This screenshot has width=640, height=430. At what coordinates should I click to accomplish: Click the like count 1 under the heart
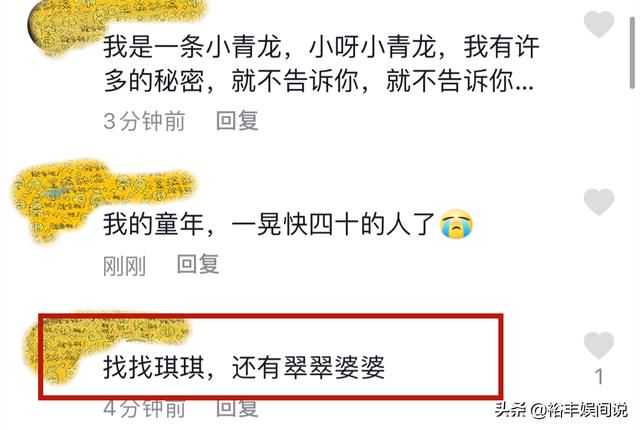[599, 377]
